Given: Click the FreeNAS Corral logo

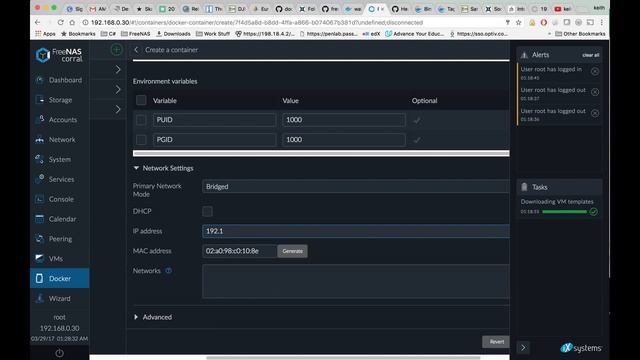Looking at the screenshot, I should (59, 55).
